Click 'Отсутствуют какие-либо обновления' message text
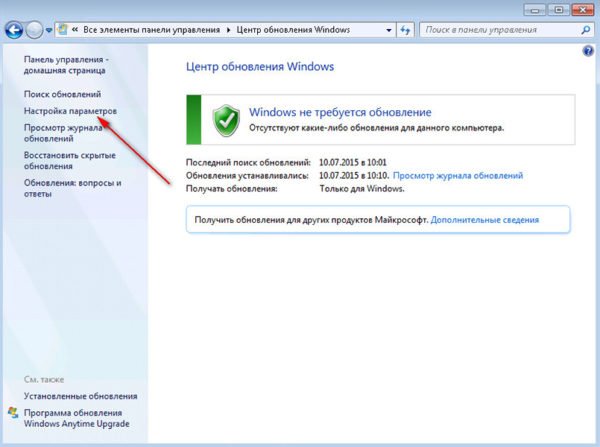The width and height of the screenshot is (600, 447). tap(377, 128)
